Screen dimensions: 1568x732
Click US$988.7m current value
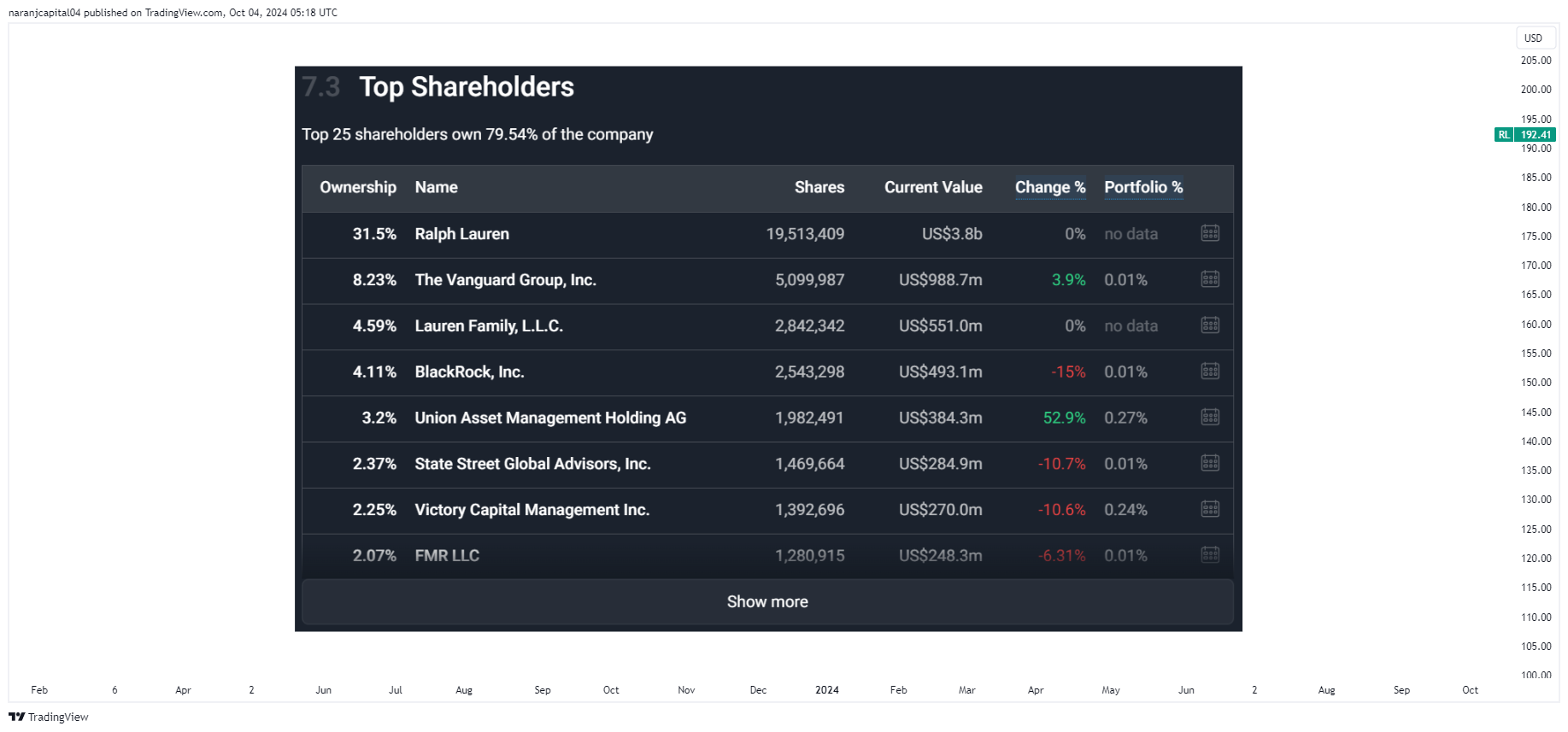(x=941, y=280)
